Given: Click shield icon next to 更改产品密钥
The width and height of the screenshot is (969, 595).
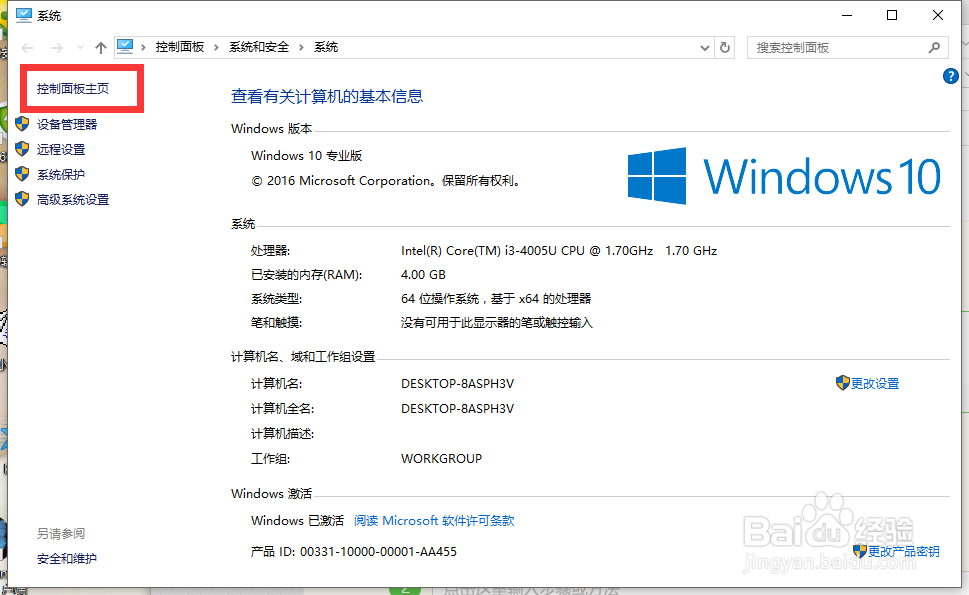Looking at the screenshot, I should click(x=860, y=550).
